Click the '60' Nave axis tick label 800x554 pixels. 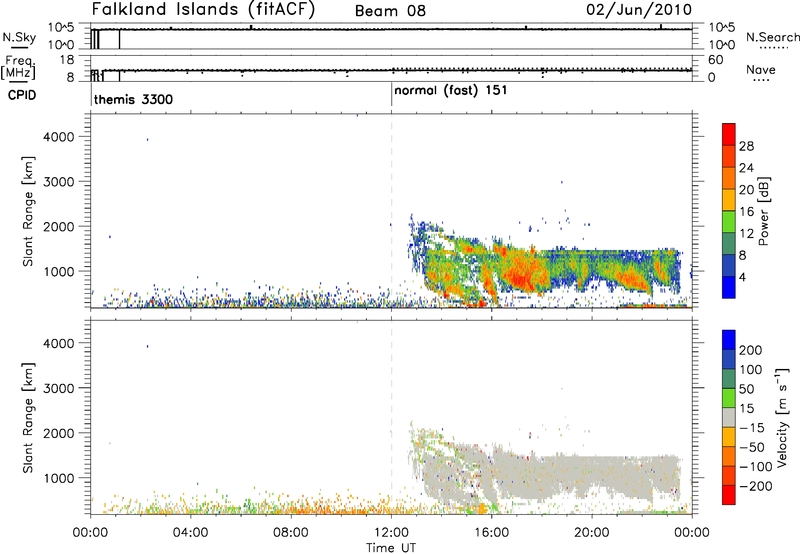click(x=715, y=60)
